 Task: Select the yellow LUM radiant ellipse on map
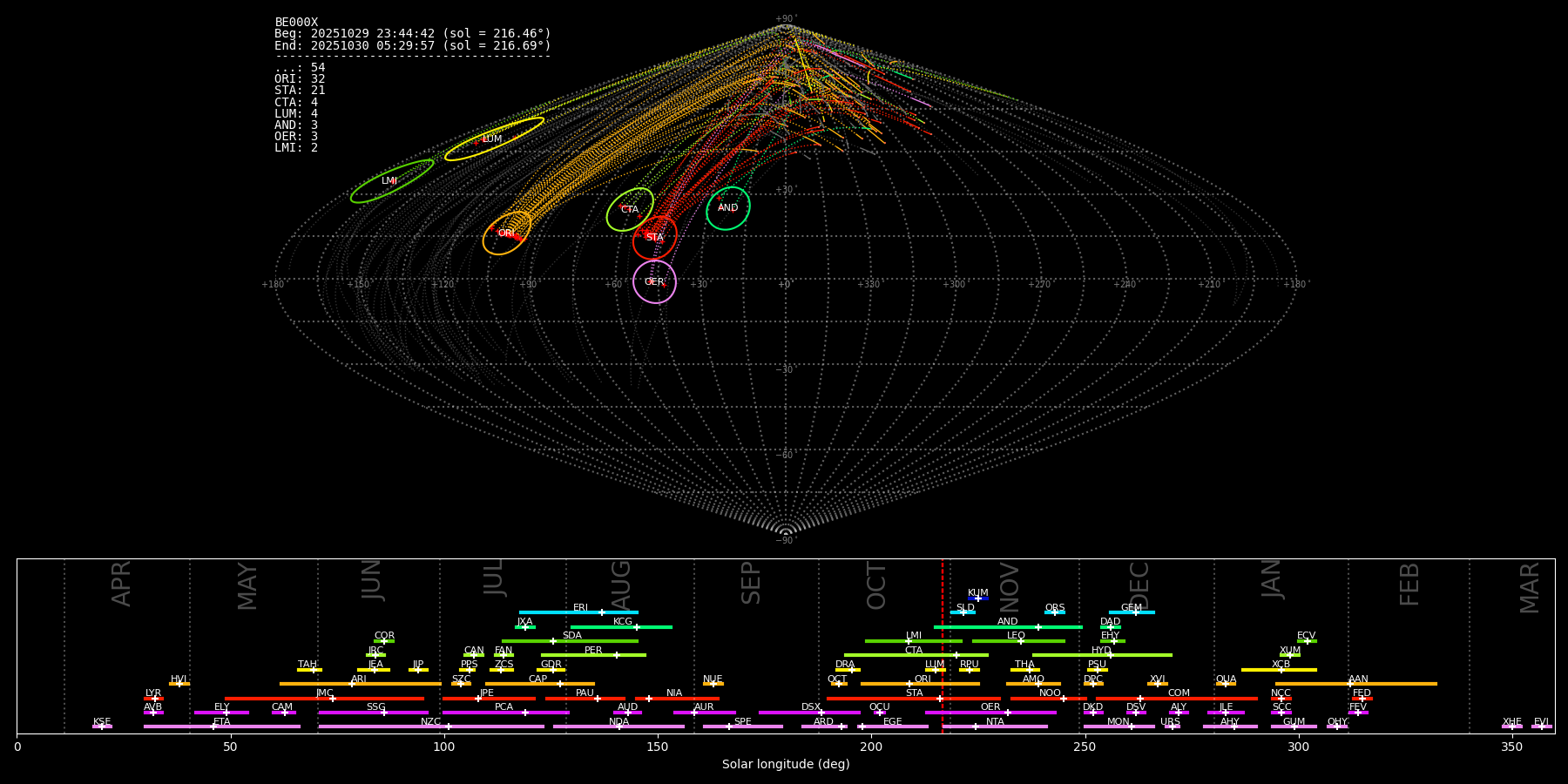[494, 139]
